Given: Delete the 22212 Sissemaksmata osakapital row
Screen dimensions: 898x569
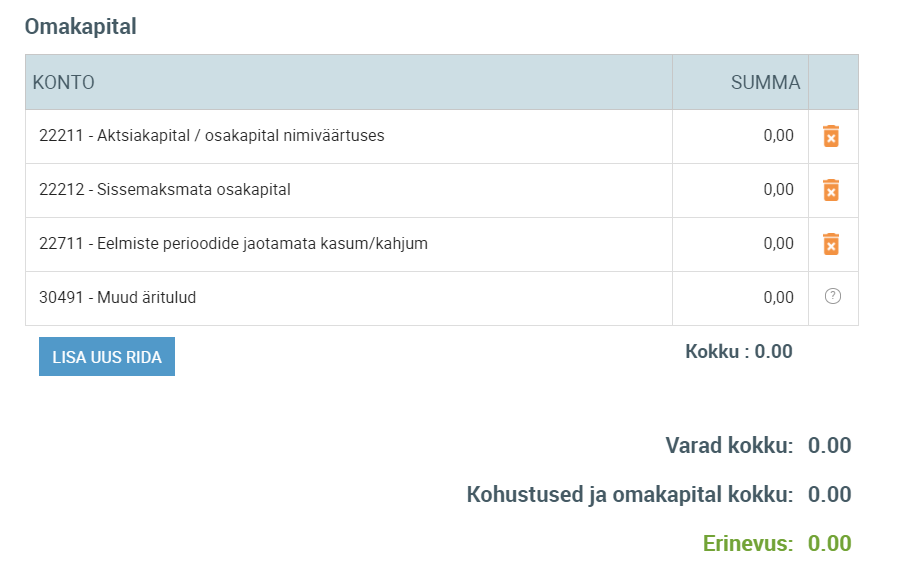Looking at the screenshot, I should [831, 190].
